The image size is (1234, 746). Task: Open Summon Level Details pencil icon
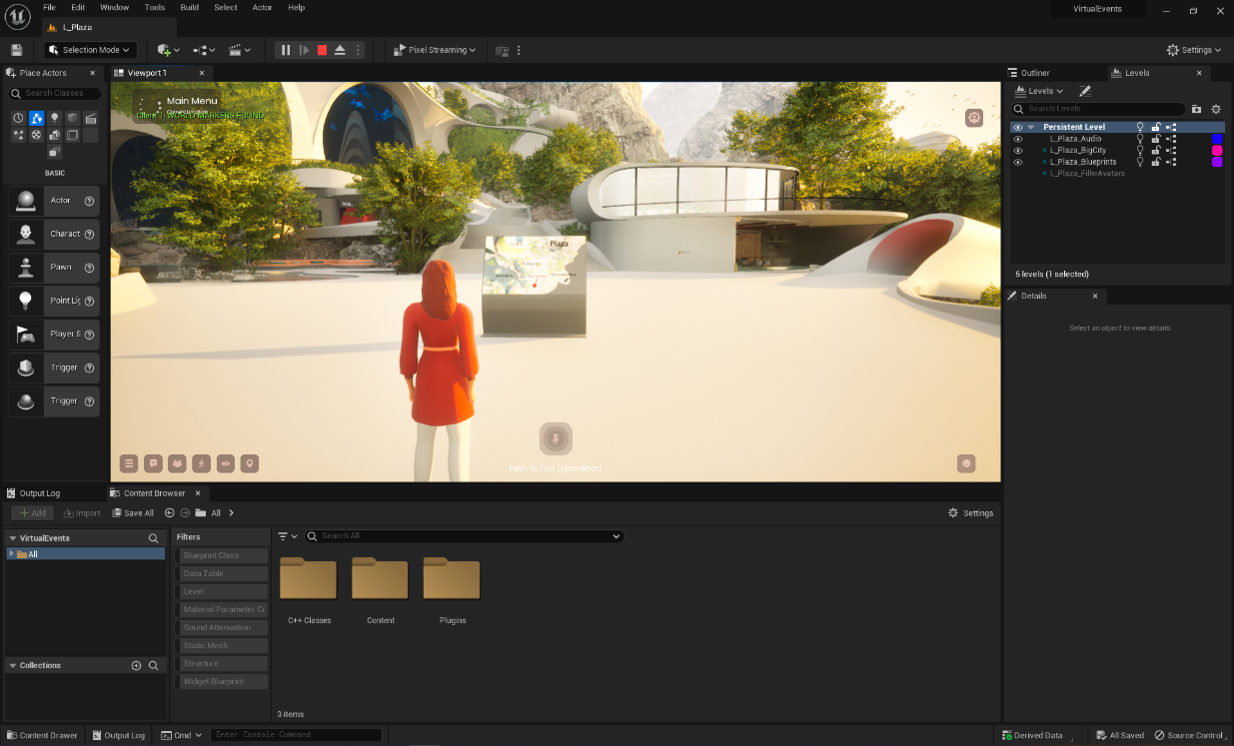(1085, 91)
